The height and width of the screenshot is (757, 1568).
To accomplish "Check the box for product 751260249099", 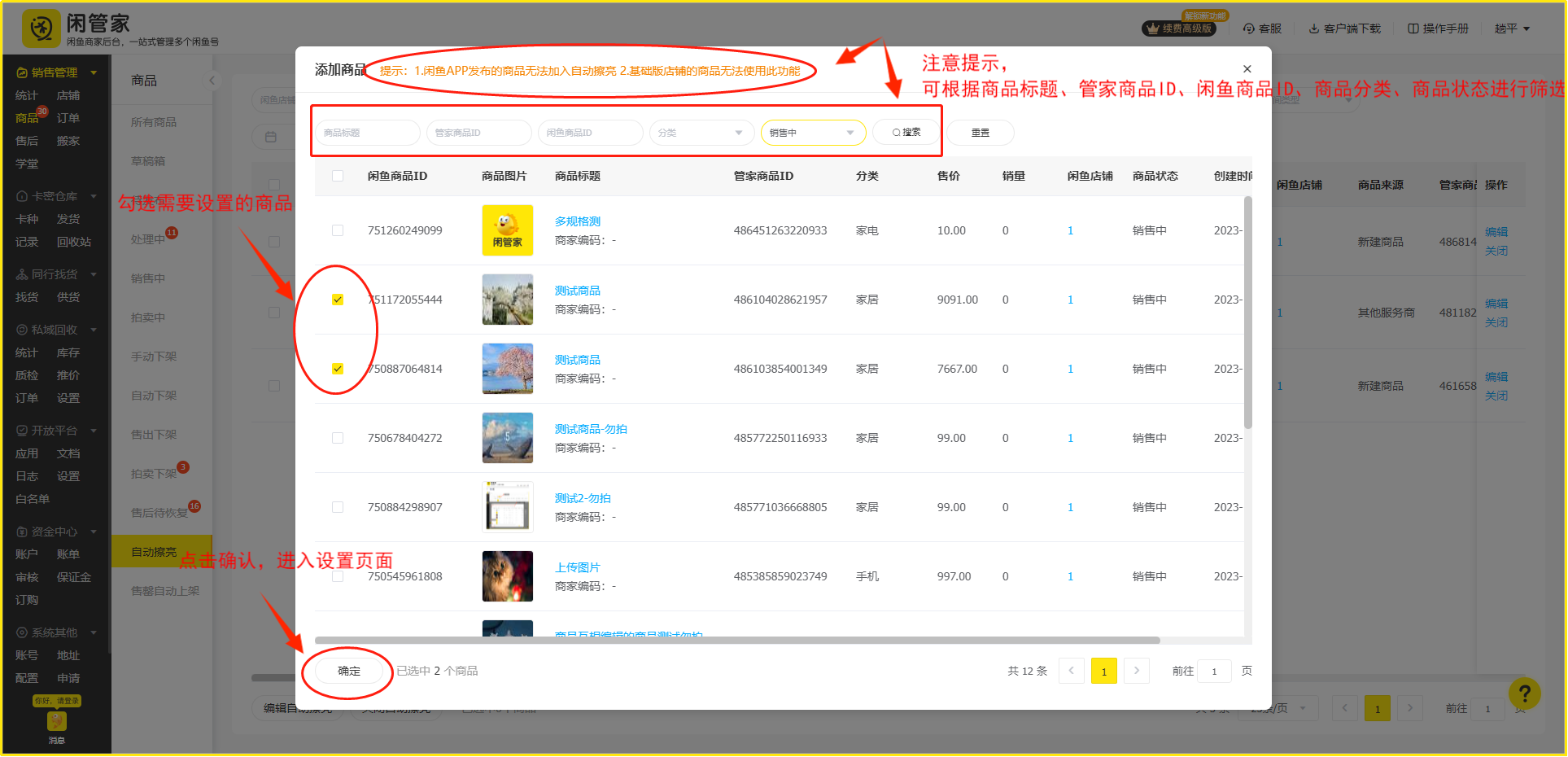I will click(x=338, y=230).
